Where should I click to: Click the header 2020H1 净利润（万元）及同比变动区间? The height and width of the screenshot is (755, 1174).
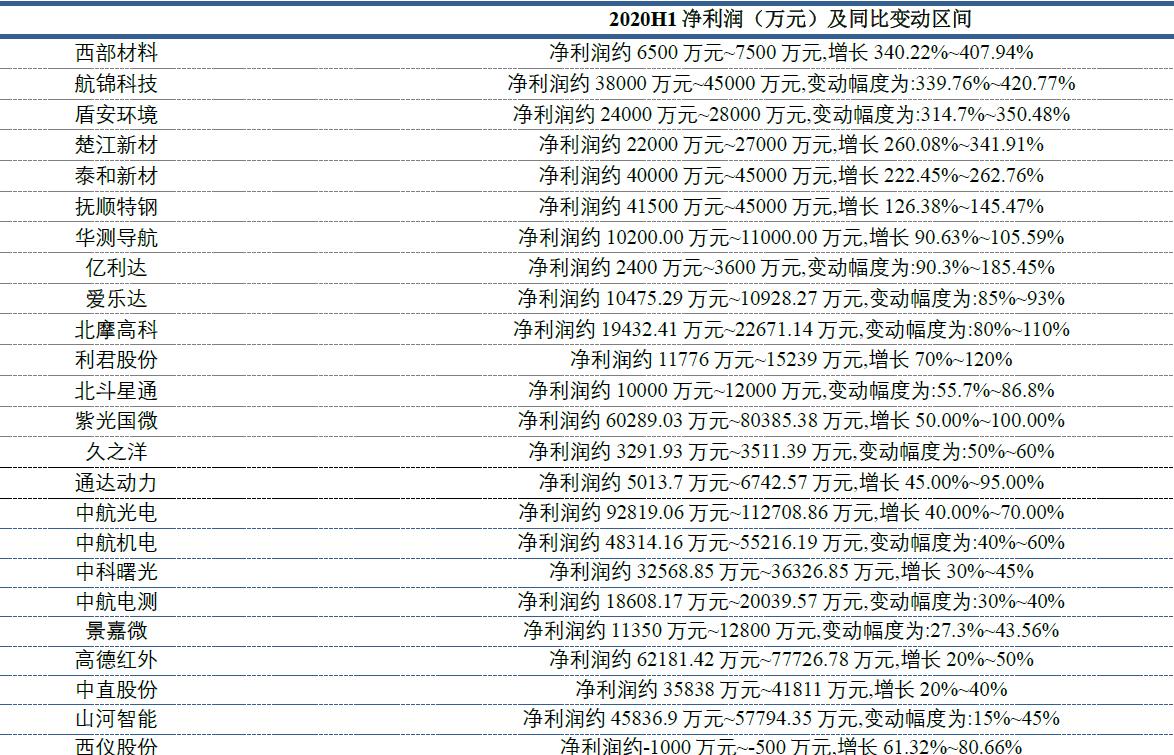click(791, 19)
